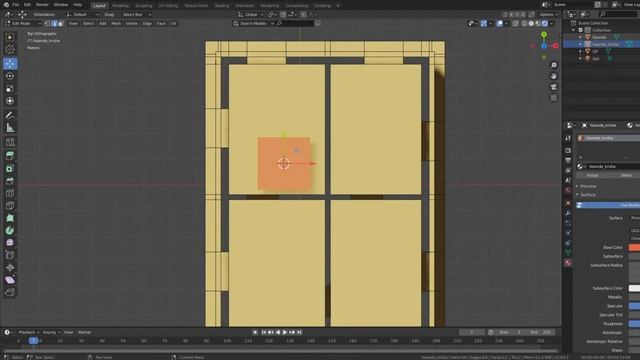640x360 pixels.
Task: Switch to solid viewport shading
Action: tap(531, 24)
